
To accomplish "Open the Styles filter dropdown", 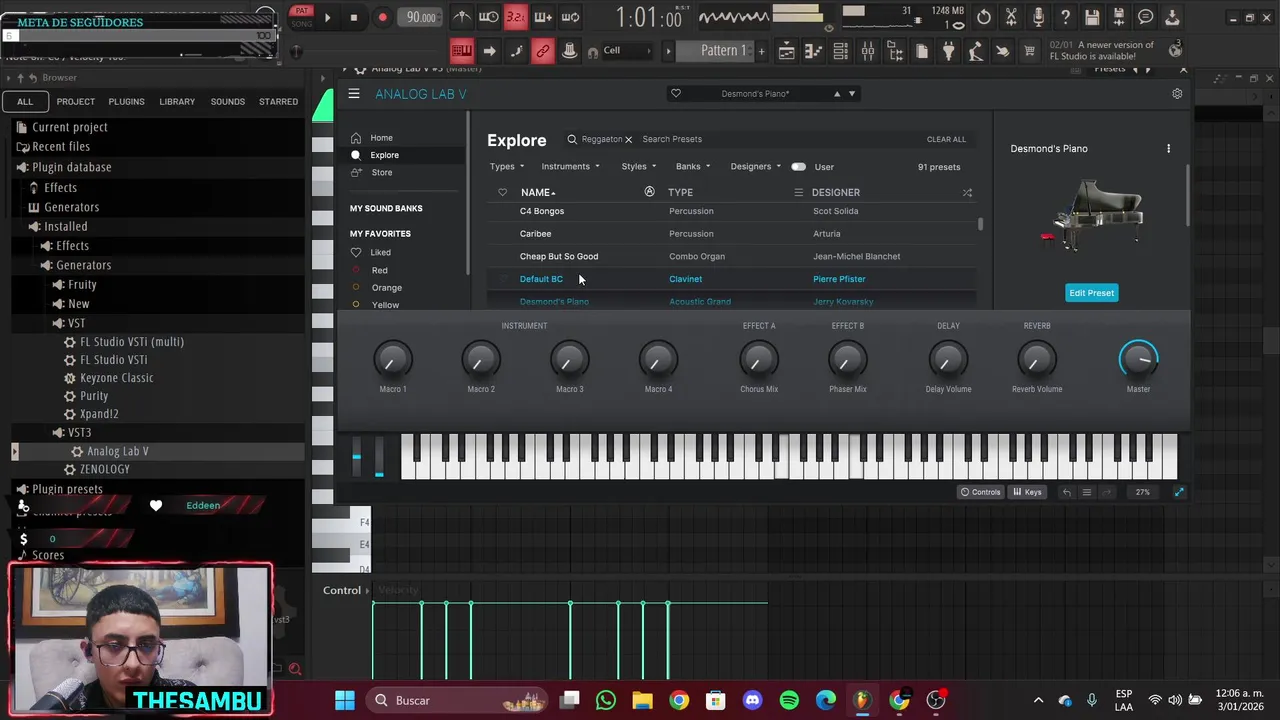I will click(639, 167).
